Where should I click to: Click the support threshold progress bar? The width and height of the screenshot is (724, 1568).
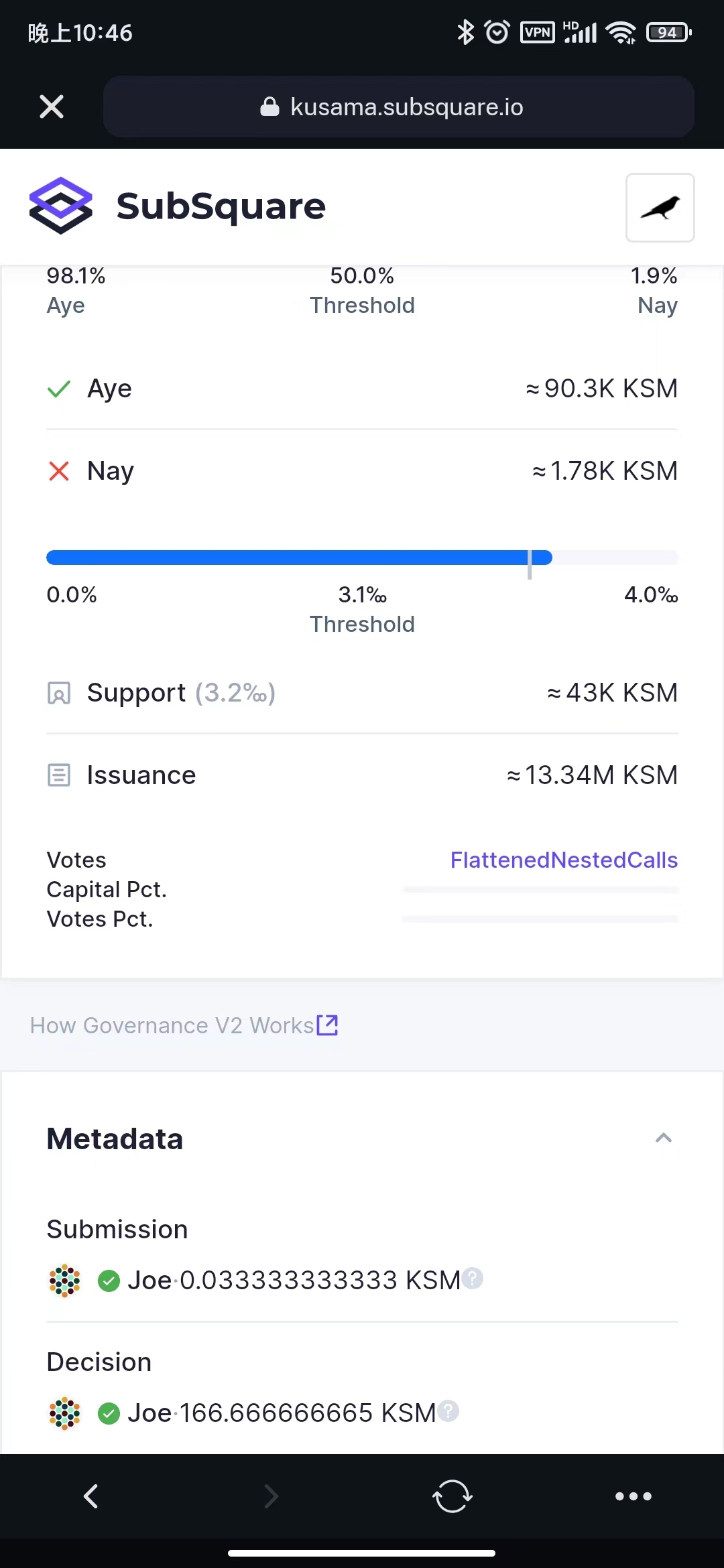click(x=362, y=557)
